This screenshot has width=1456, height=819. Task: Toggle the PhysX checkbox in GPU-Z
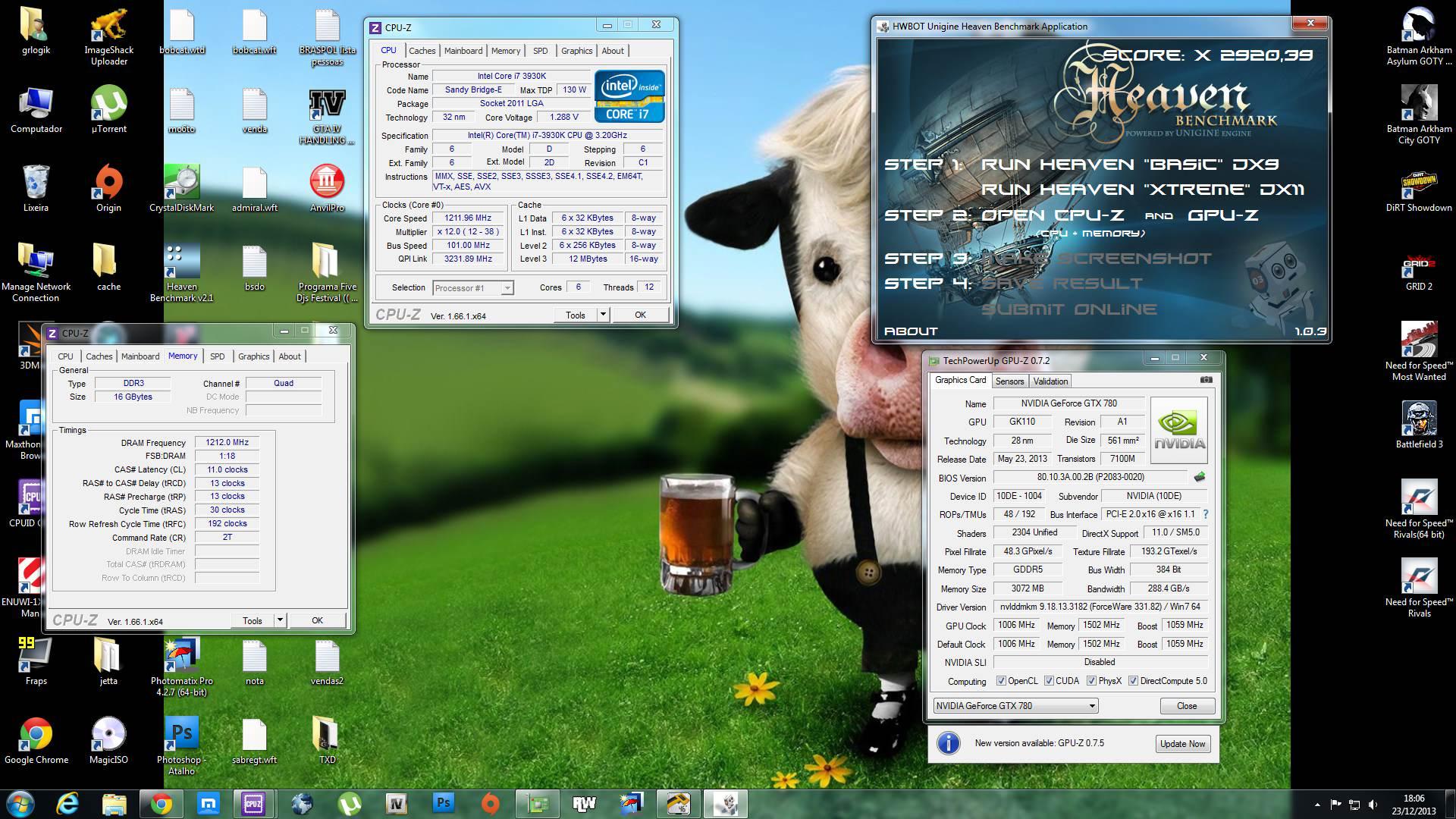click(x=1091, y=681)
